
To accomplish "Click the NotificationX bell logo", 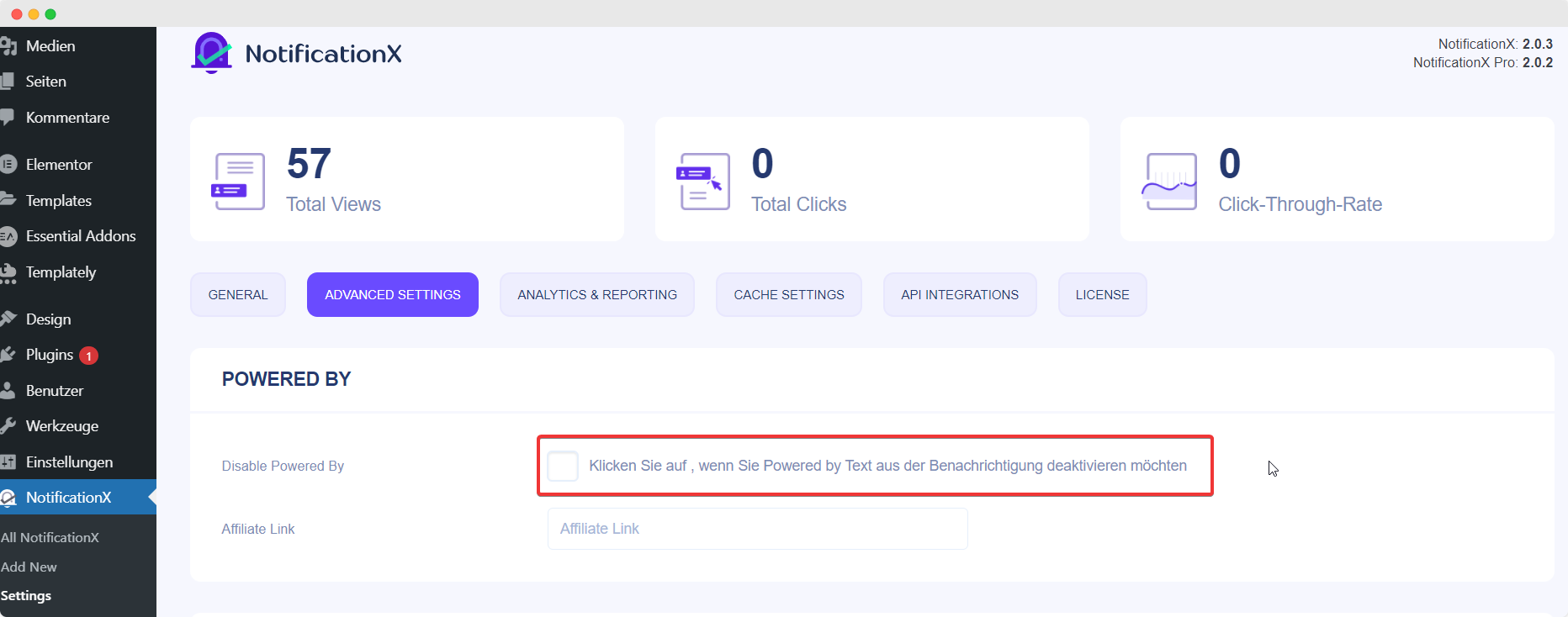I will [212, 53].
